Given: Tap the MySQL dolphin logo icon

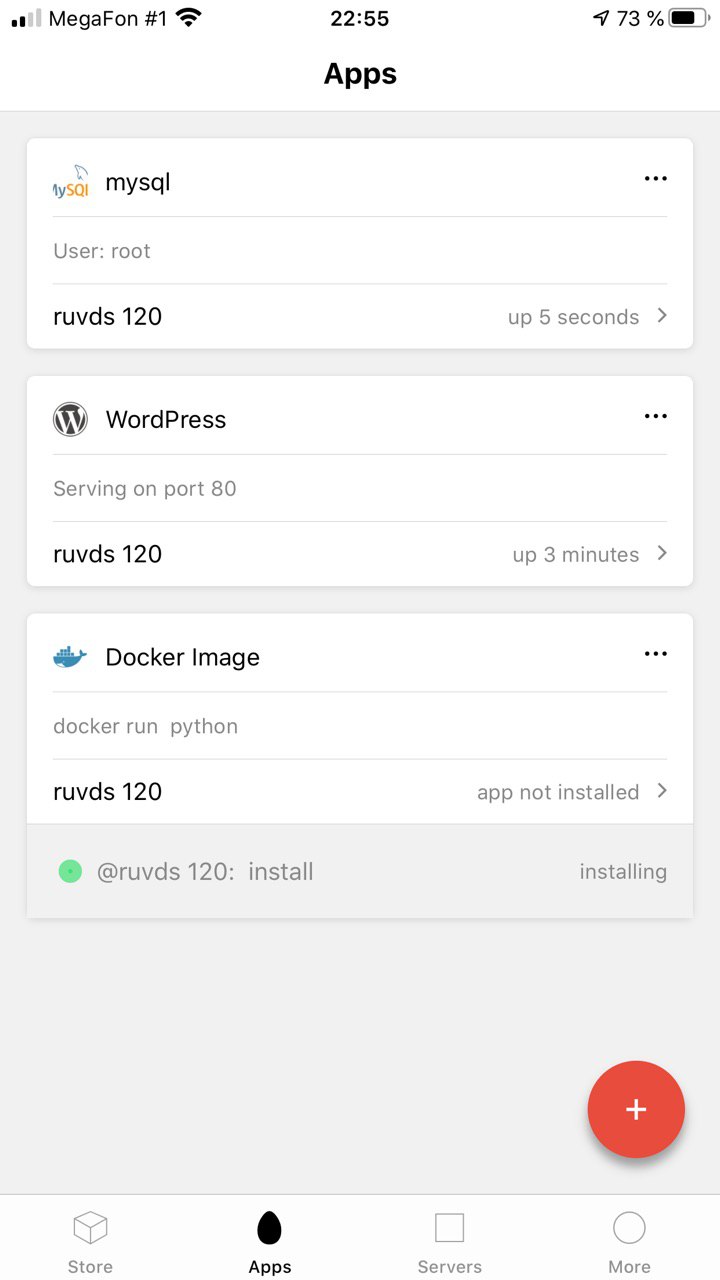Looking at the screenshot, I should [71, 183].
